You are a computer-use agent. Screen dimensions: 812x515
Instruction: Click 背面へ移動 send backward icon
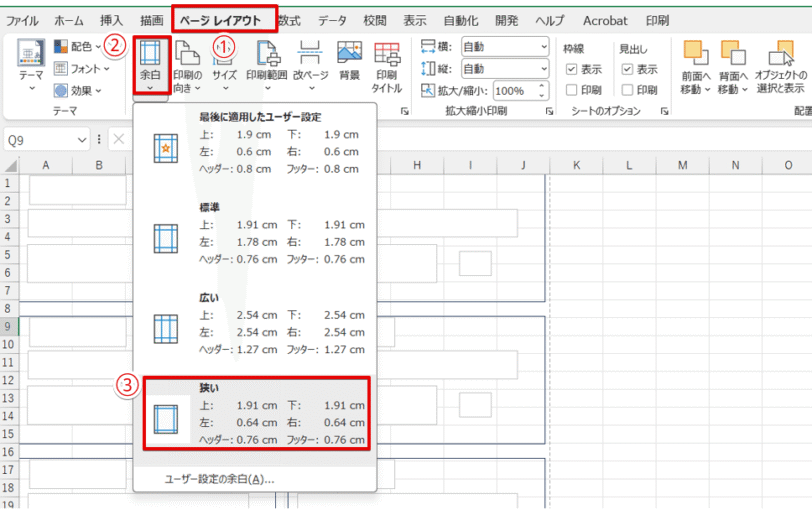(733, 53)
